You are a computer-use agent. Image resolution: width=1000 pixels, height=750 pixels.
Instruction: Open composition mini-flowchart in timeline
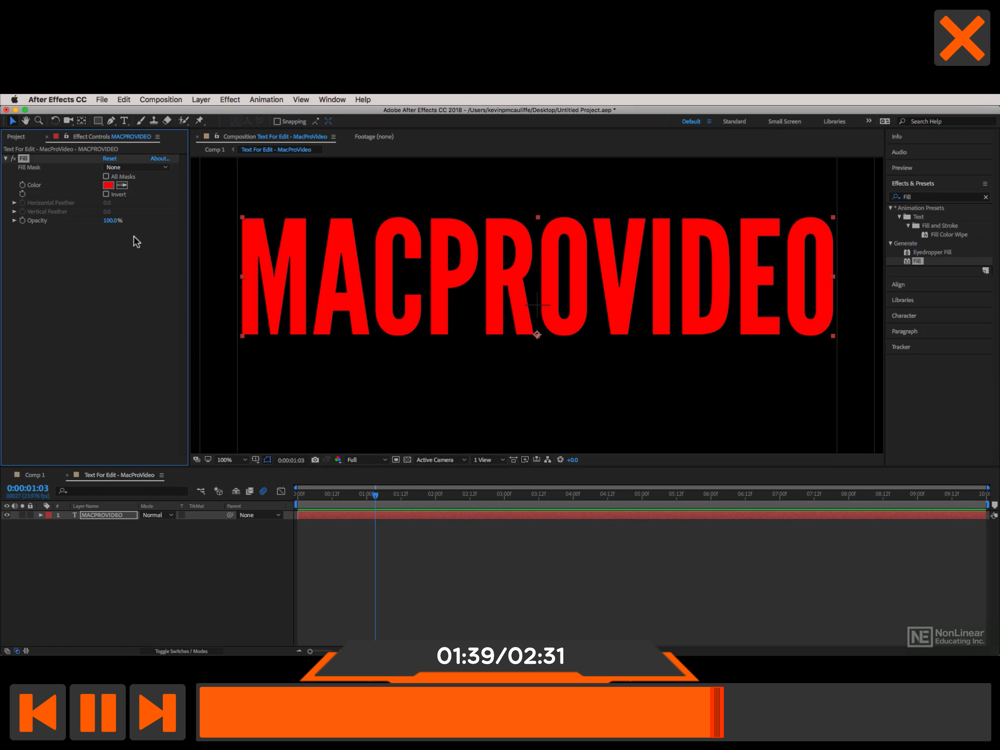pyautogui.click(x=201, y=491)
